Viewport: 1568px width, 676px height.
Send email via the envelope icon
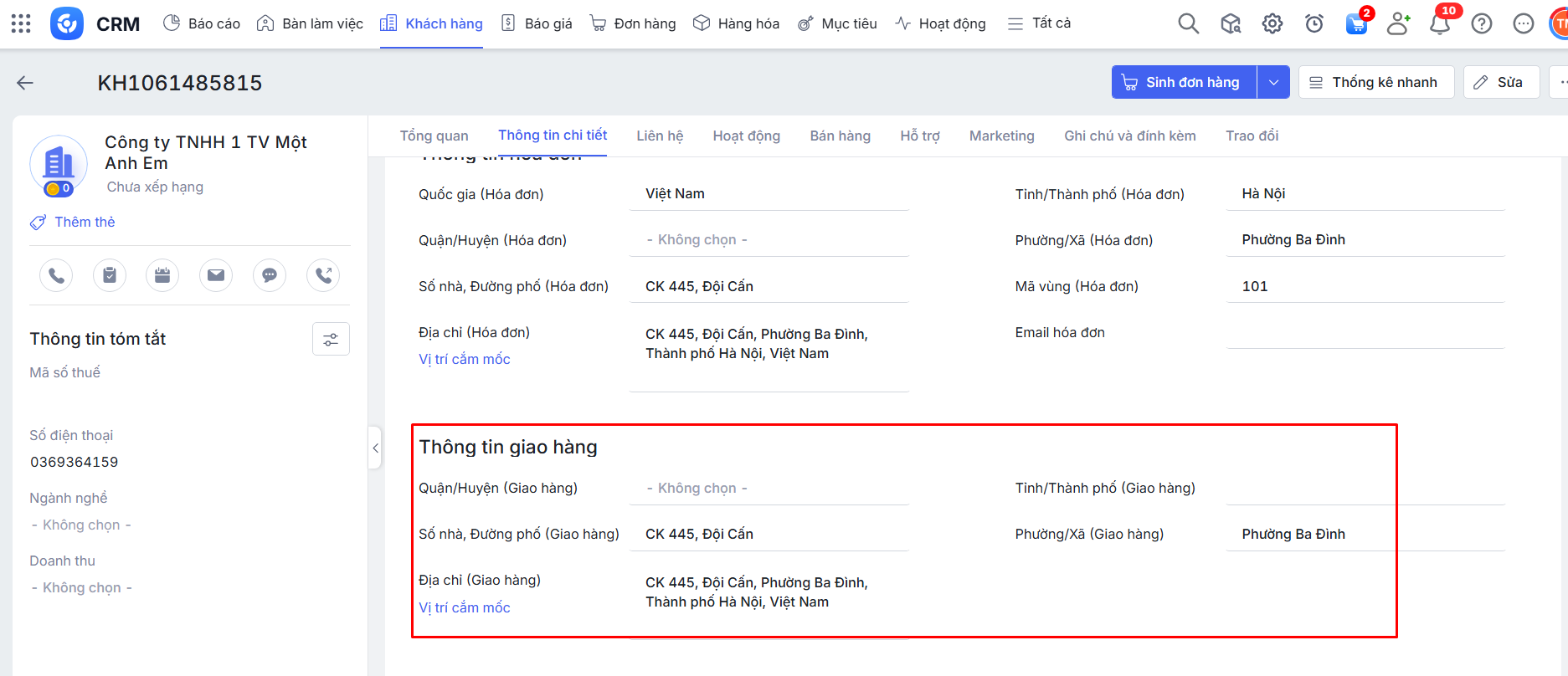(216, 275)
